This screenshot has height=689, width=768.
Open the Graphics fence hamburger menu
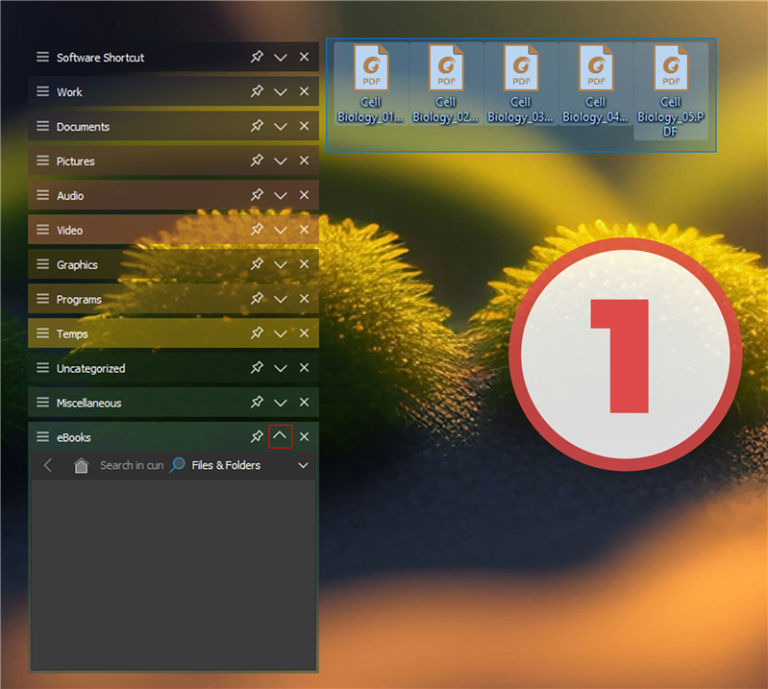pyautogui.click(x=43, y=264)
